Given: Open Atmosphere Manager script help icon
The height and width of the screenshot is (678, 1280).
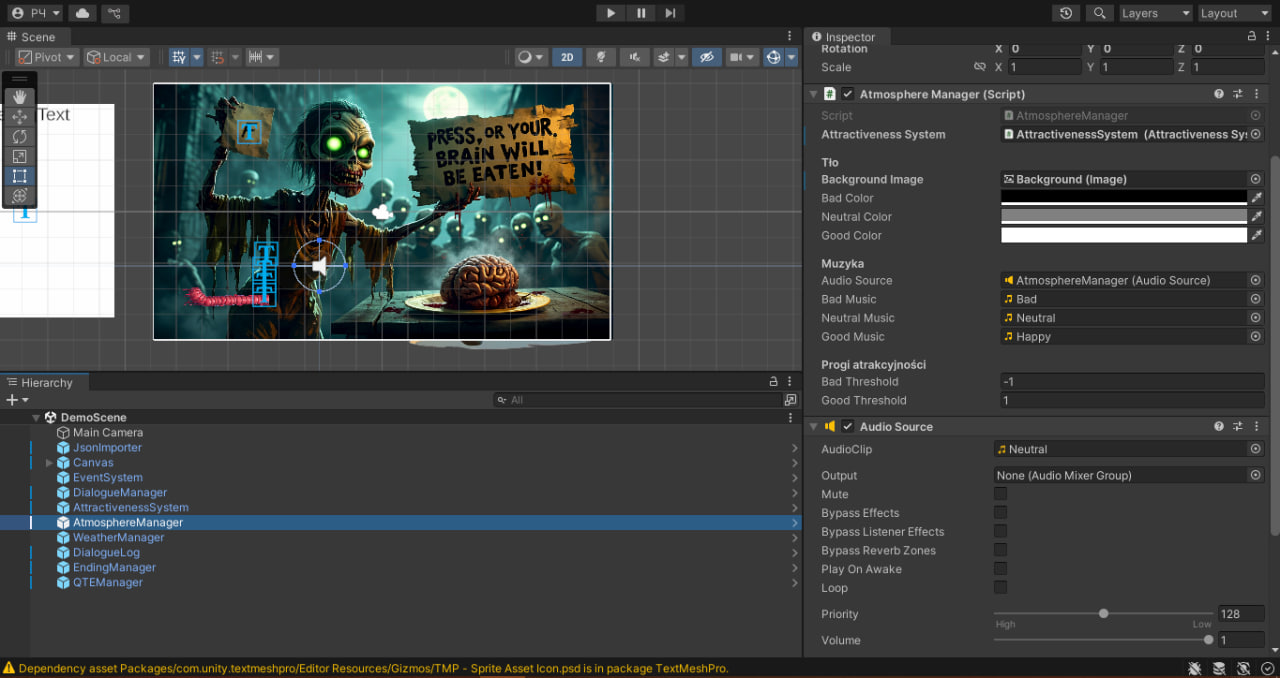Looking at the screenshot, I should [1219, 94].
